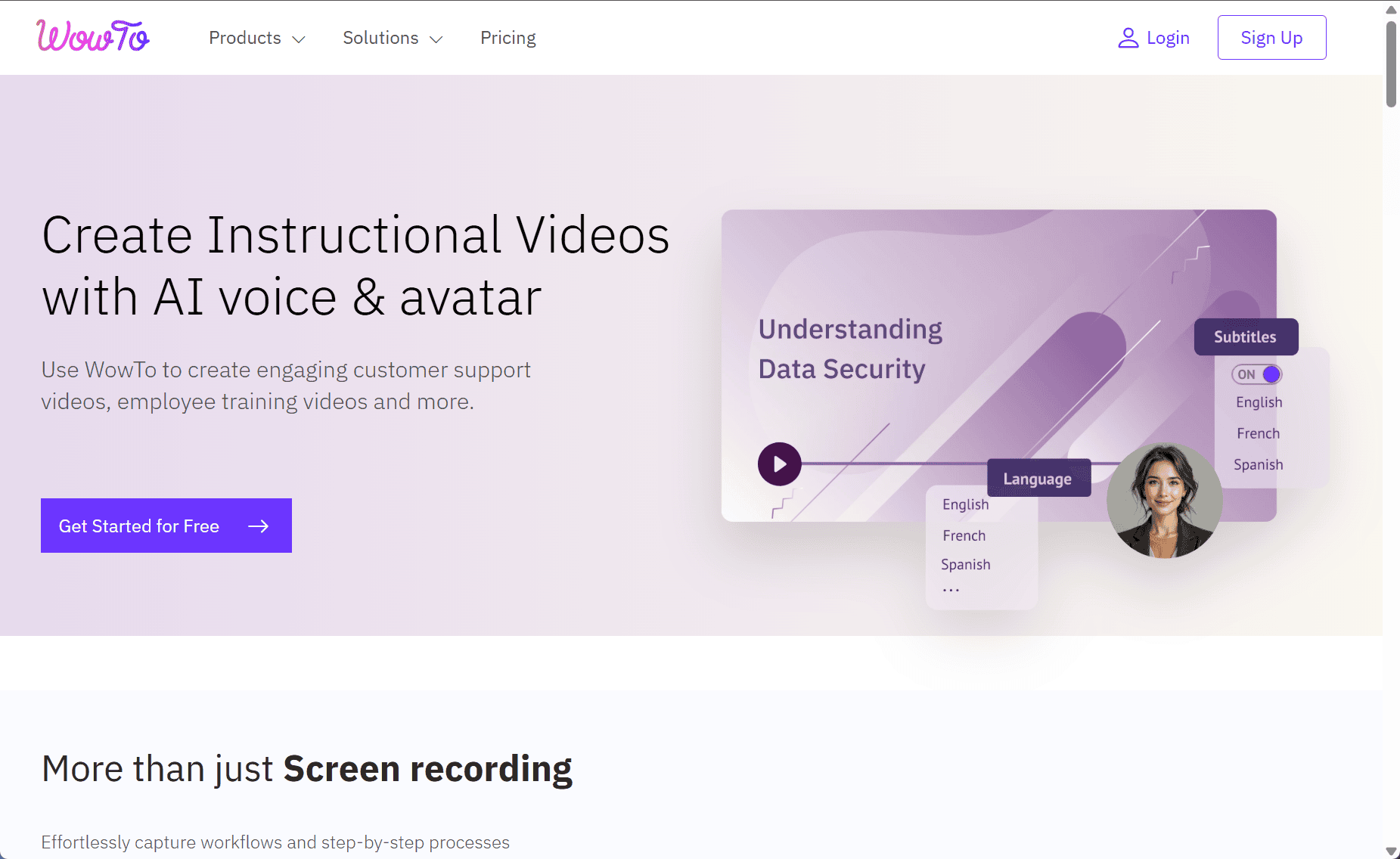Image resolution: width=1400 pixels, height=859 pixels.
Task: Click the ellipsis under the Language list
Action: pos(951,590)
